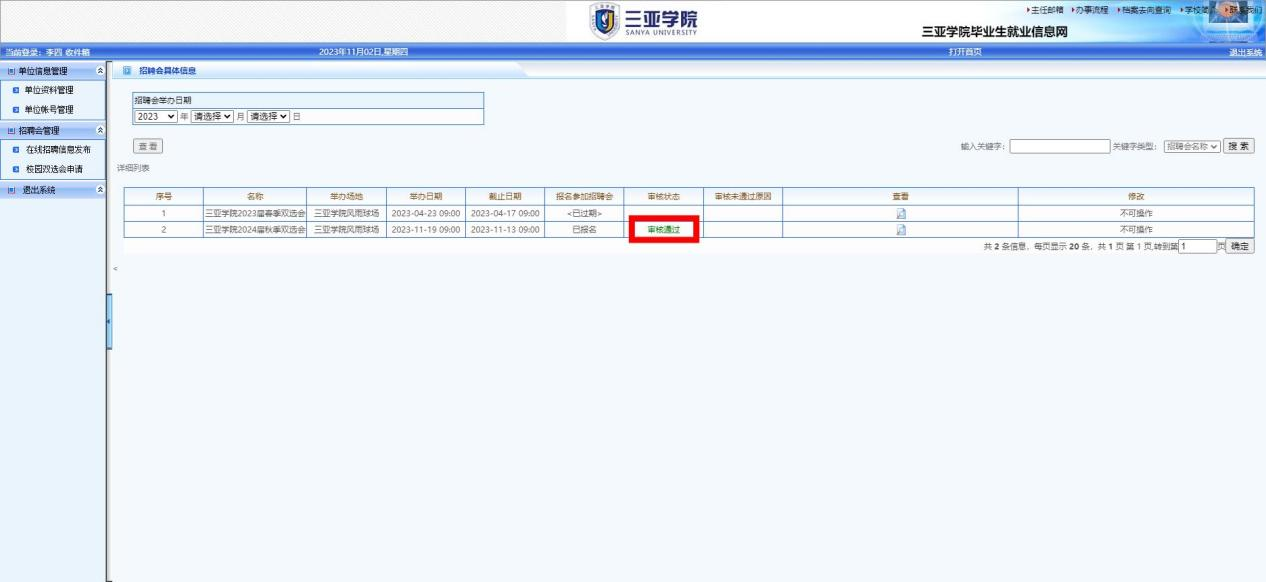Screen dimensions: 1266x582
Task: Collapse the 退出系统 sidebar section chevron
Action: pos(99,189)
